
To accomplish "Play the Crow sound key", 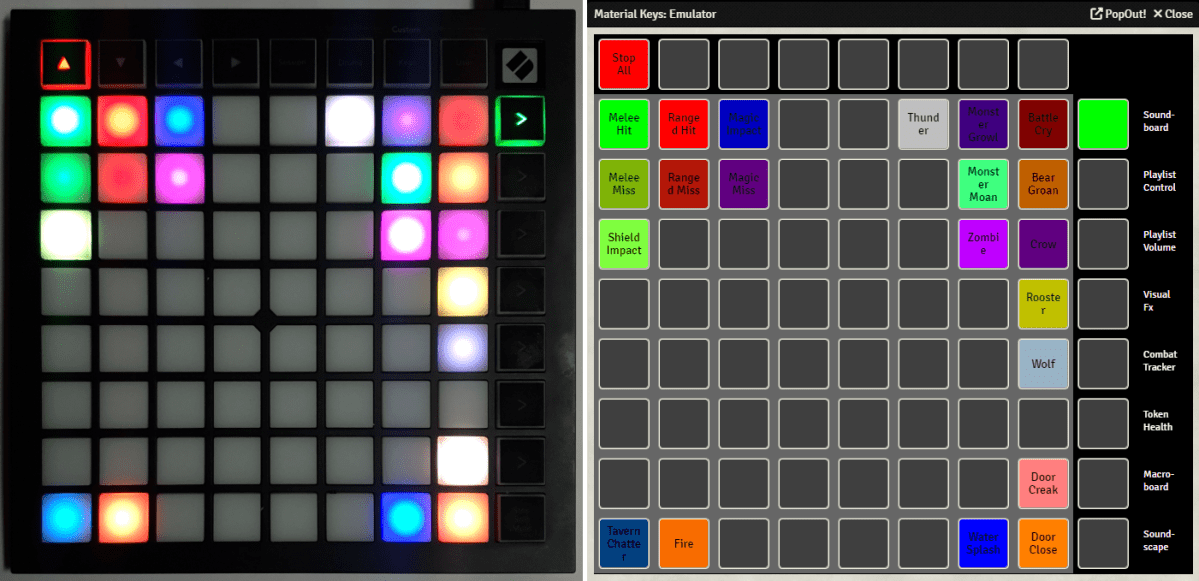I will (x=1043, y=244).
